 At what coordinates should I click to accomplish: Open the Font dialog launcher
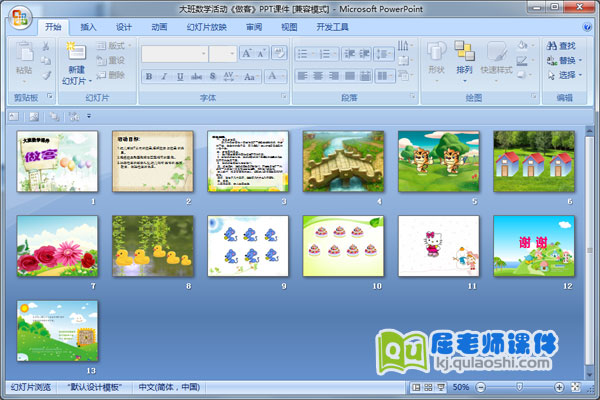point(284,96)
